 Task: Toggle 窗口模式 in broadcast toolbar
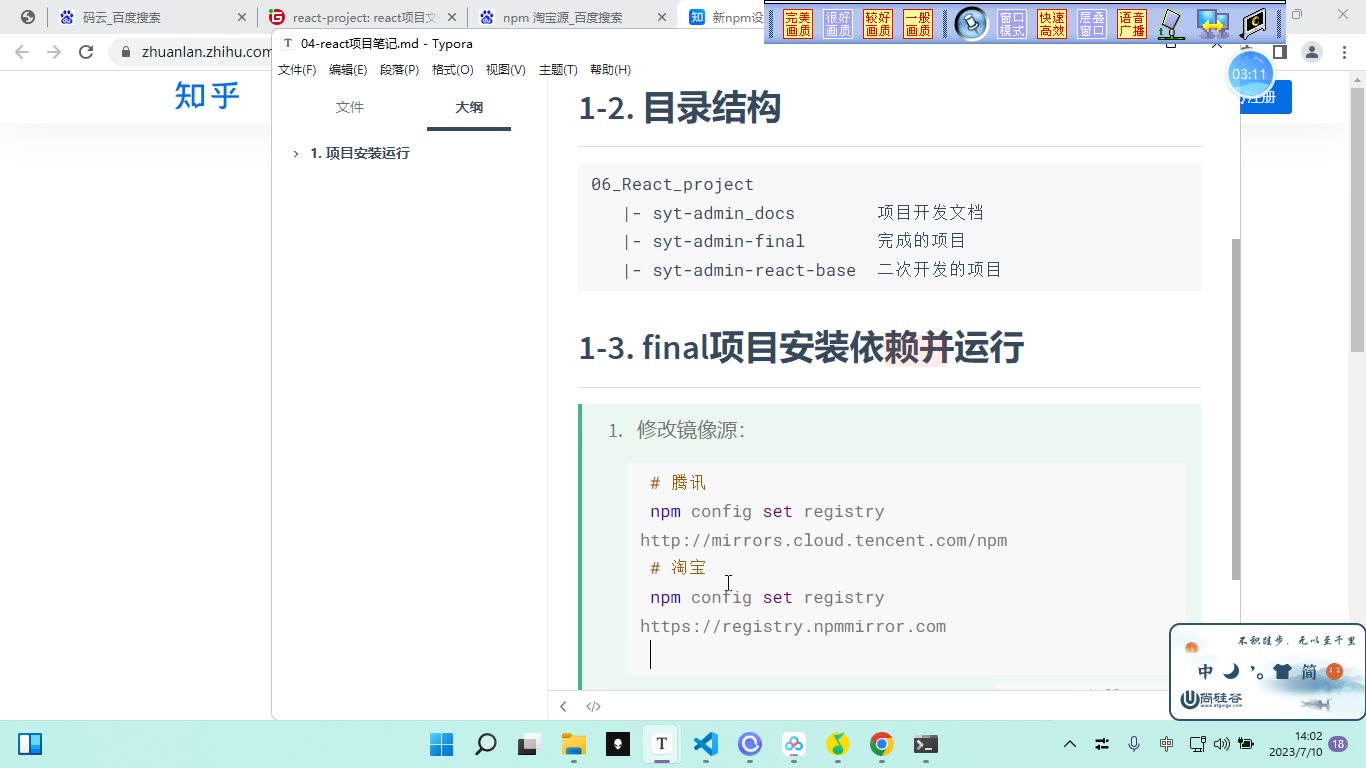(1012, 24)
